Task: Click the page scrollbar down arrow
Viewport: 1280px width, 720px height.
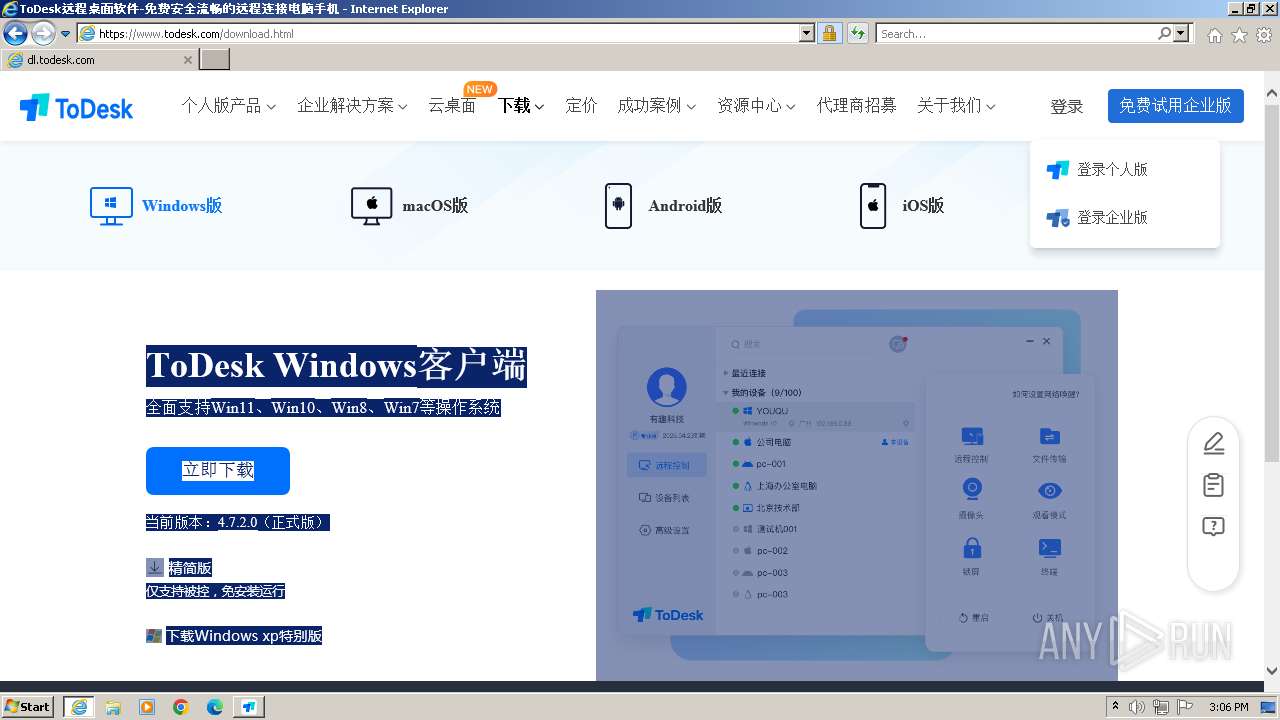Action: click(x=1271, y=672)
